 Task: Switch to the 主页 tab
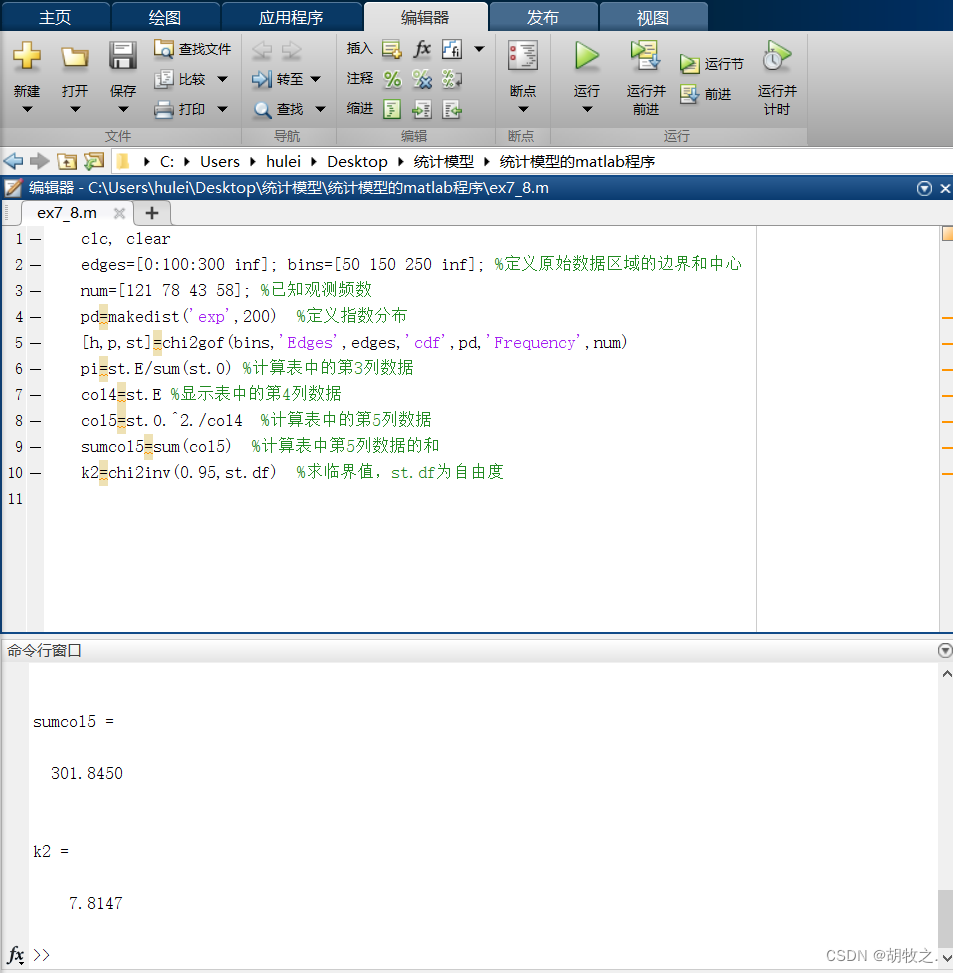pyautogui.click(x=55, y=17)
